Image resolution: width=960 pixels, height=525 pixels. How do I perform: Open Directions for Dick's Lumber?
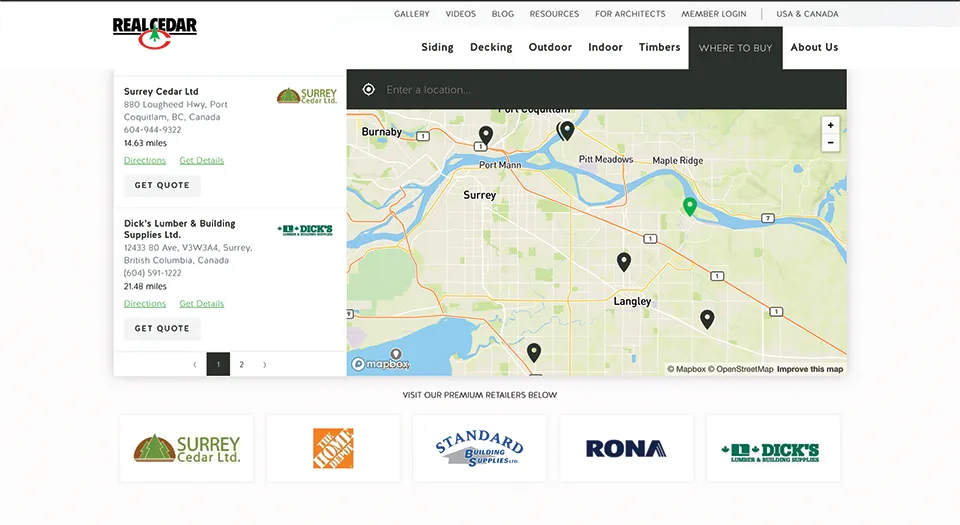(x=145, y=304)
